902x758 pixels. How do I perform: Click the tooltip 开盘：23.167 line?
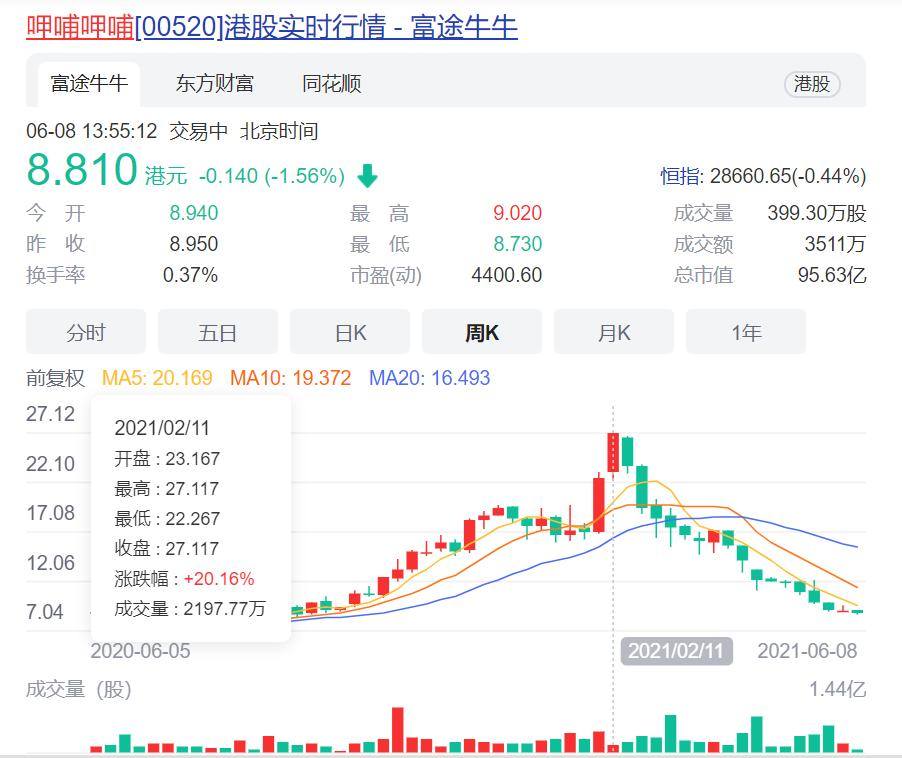[167, 458]
